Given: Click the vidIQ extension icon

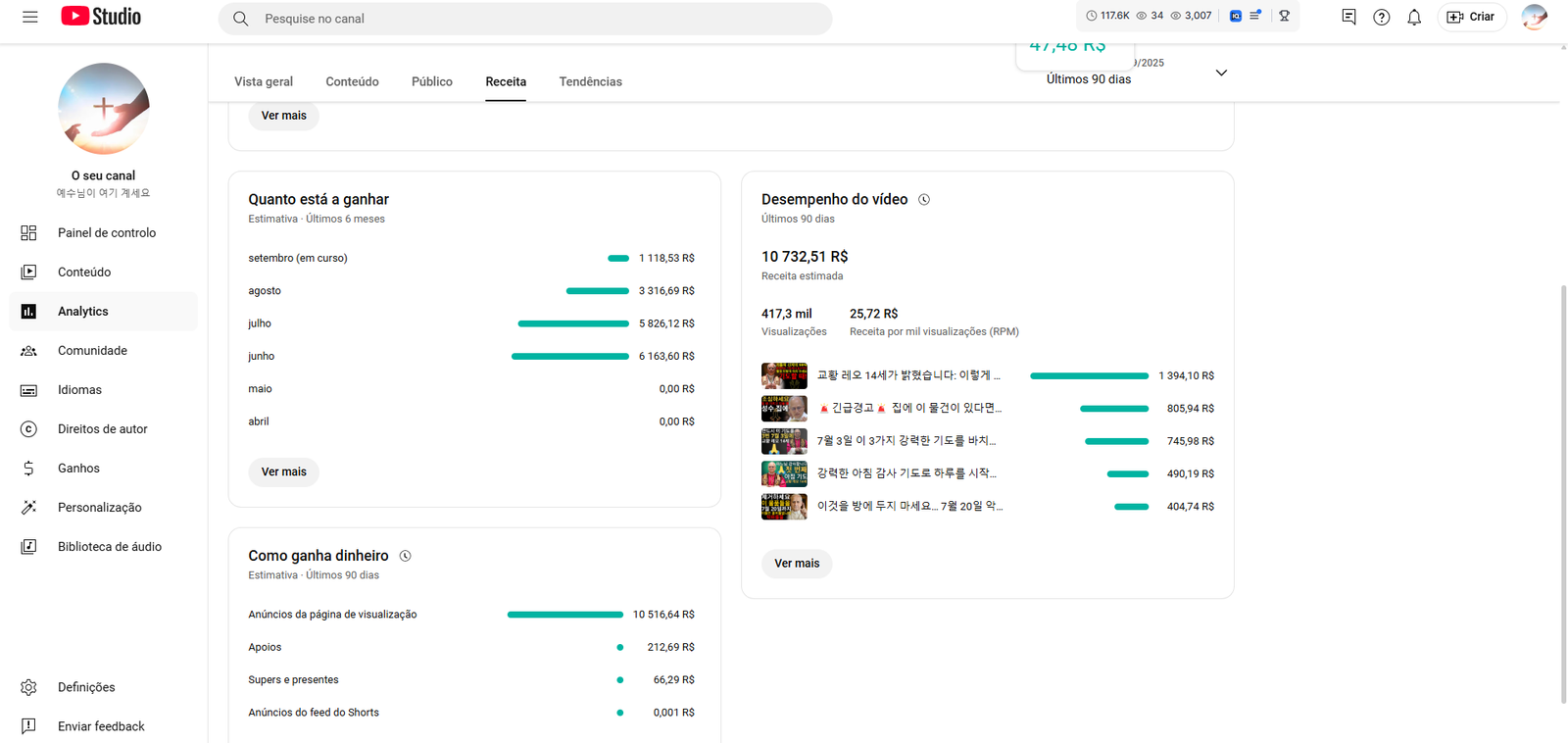Looking at the screenshot, I should 1236,16.
